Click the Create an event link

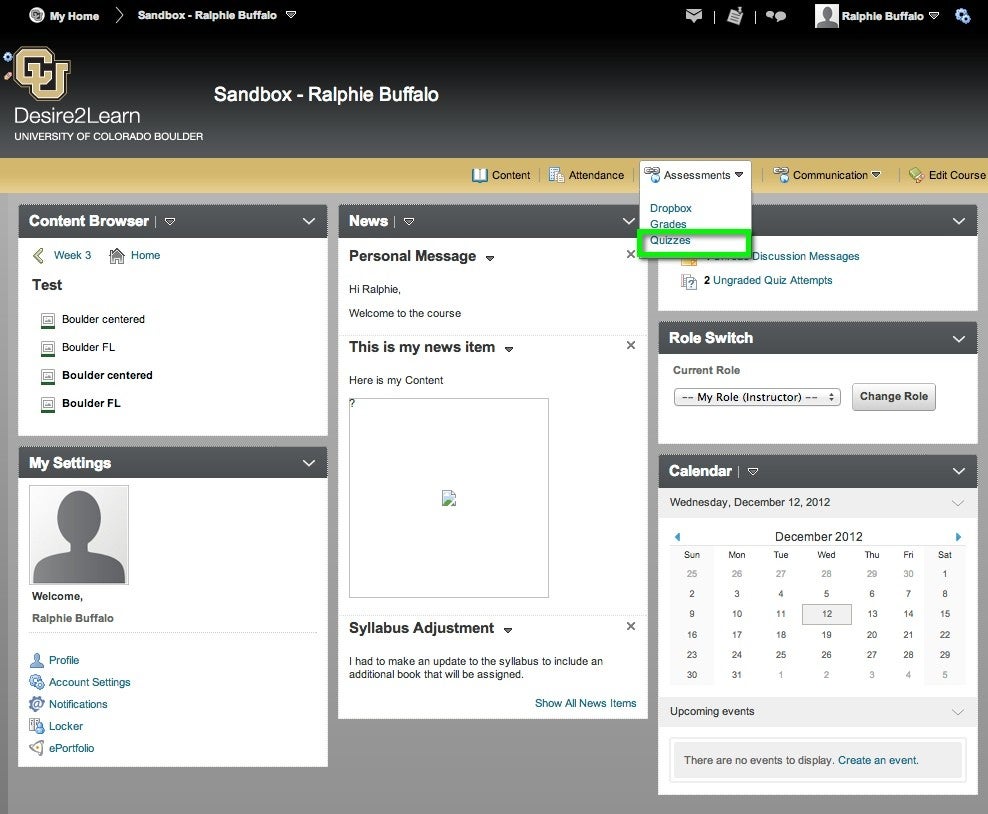click(878, 760)
